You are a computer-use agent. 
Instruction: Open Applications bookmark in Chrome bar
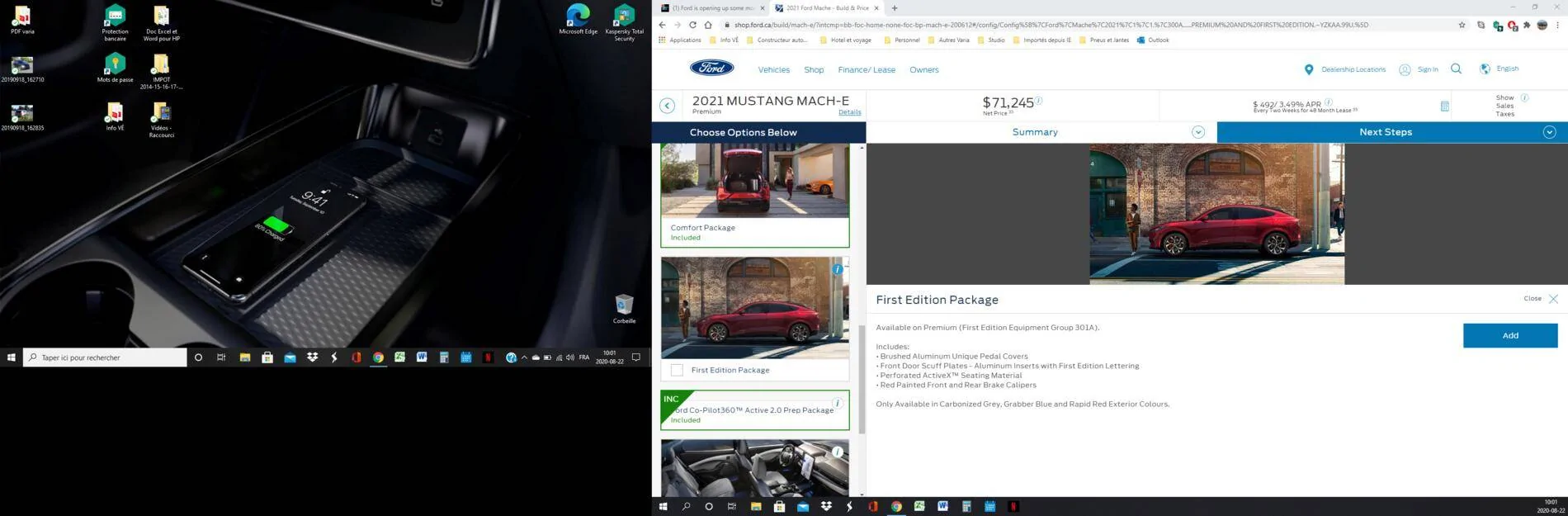click(x=679, y=40)
